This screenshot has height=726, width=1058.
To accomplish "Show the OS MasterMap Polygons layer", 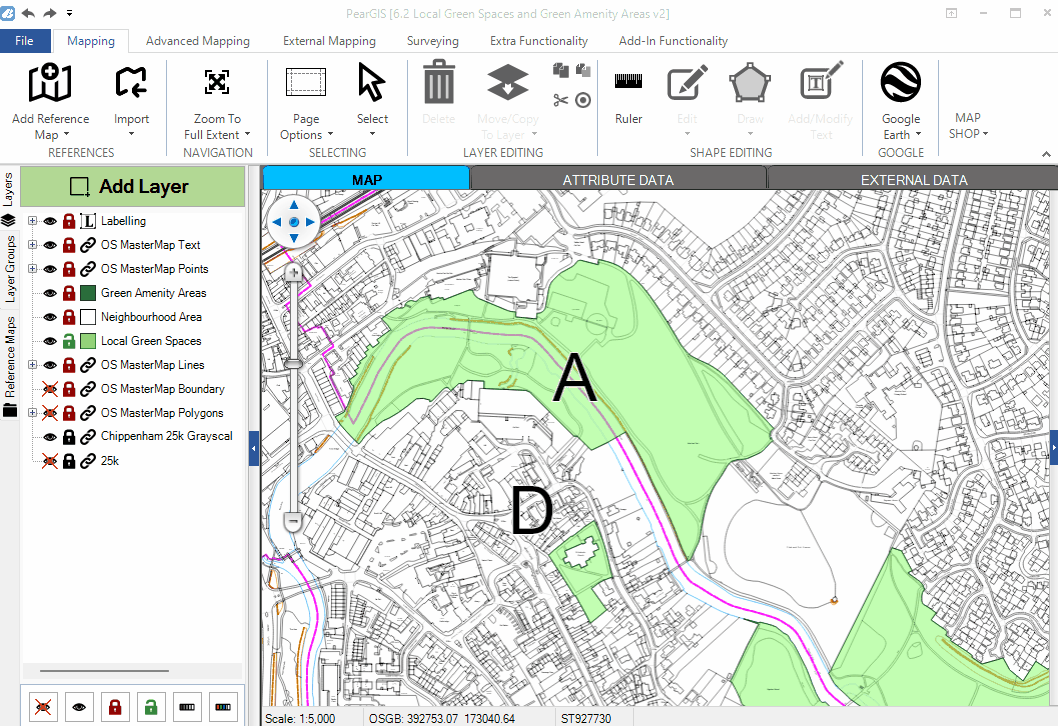I will [x=50, y=413].
